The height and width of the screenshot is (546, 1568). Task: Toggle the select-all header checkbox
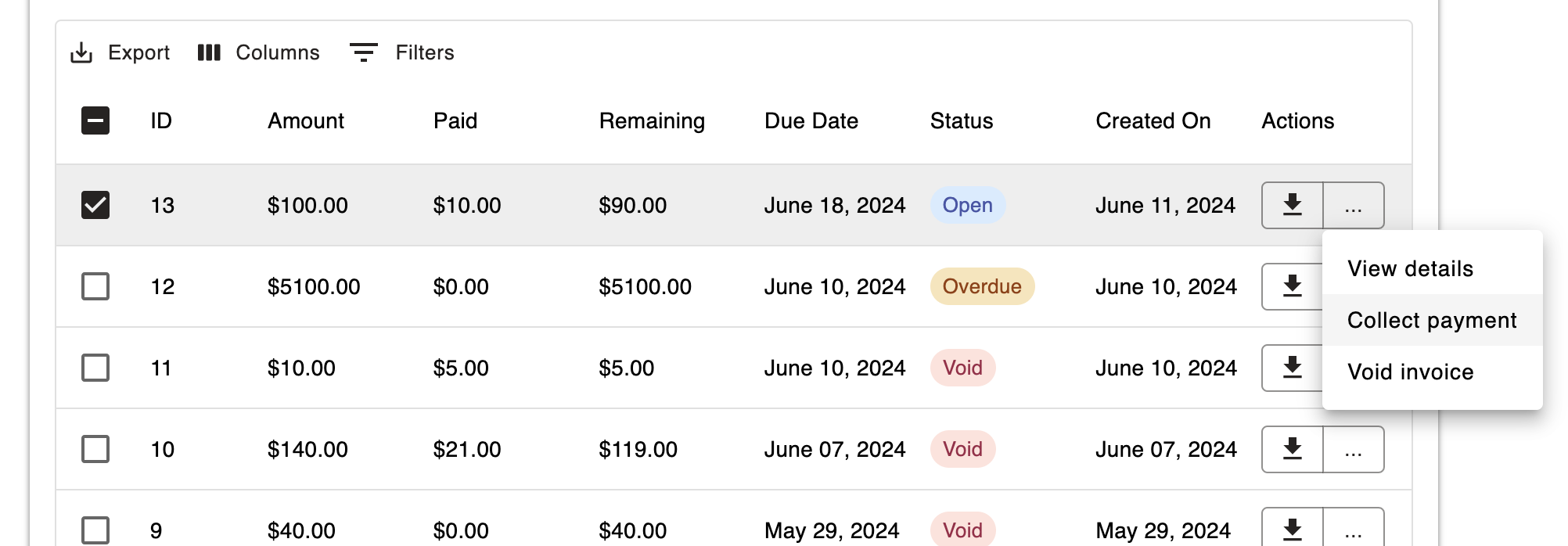click(x=95, y=120)
